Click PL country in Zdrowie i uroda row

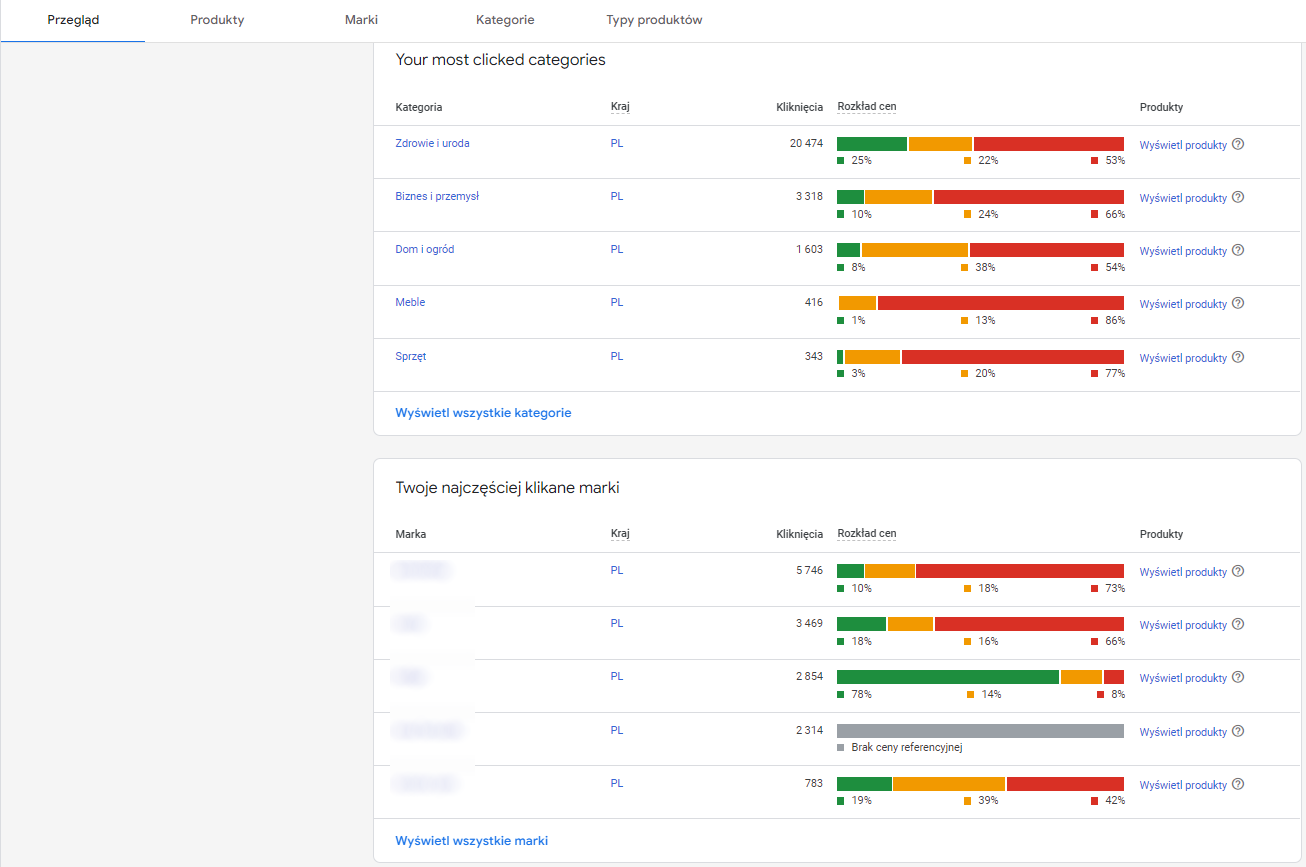(x=617, y=143)
